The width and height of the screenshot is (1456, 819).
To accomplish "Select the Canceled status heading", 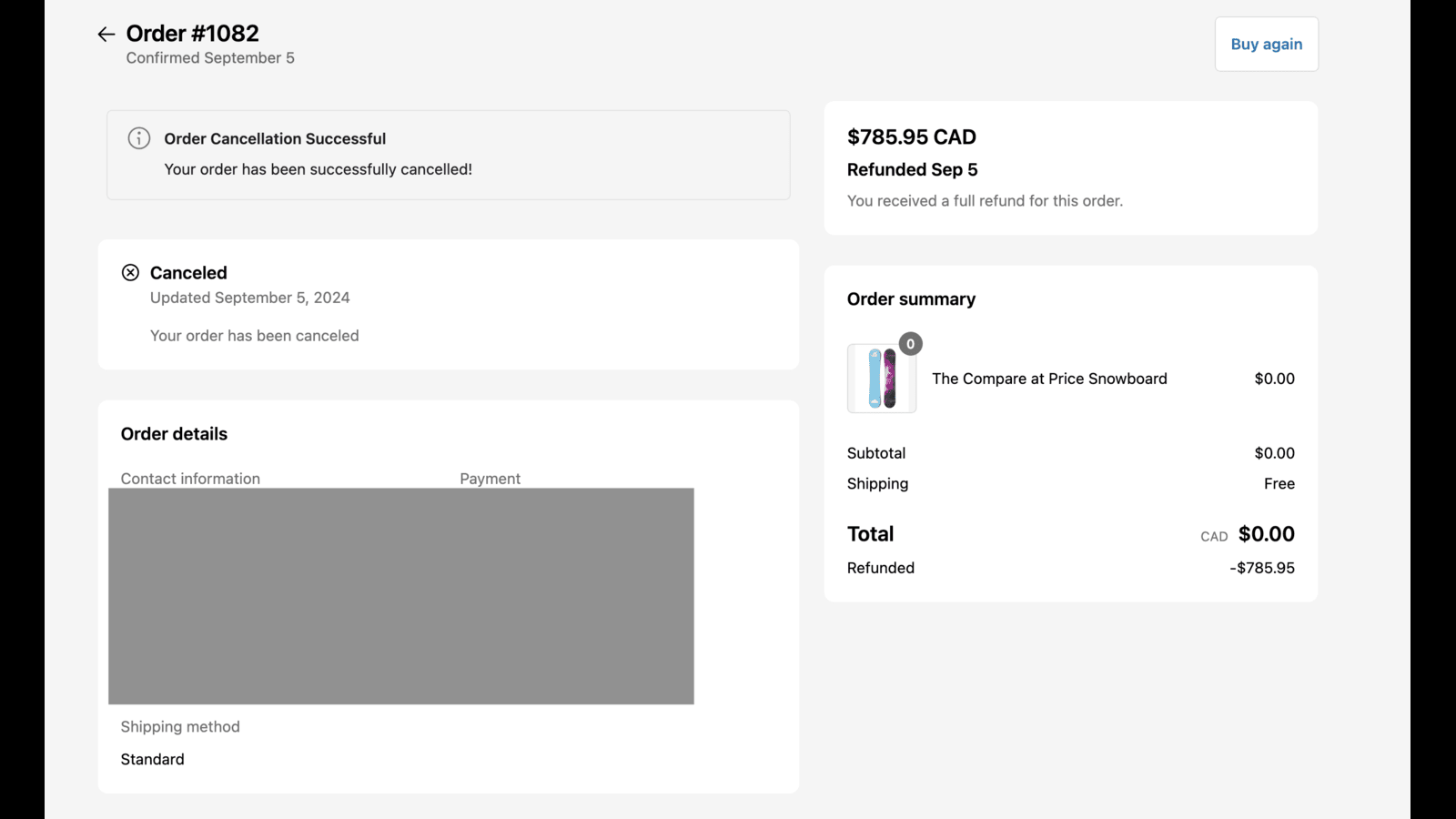I will pyautogui.click(x=188, y=272).
